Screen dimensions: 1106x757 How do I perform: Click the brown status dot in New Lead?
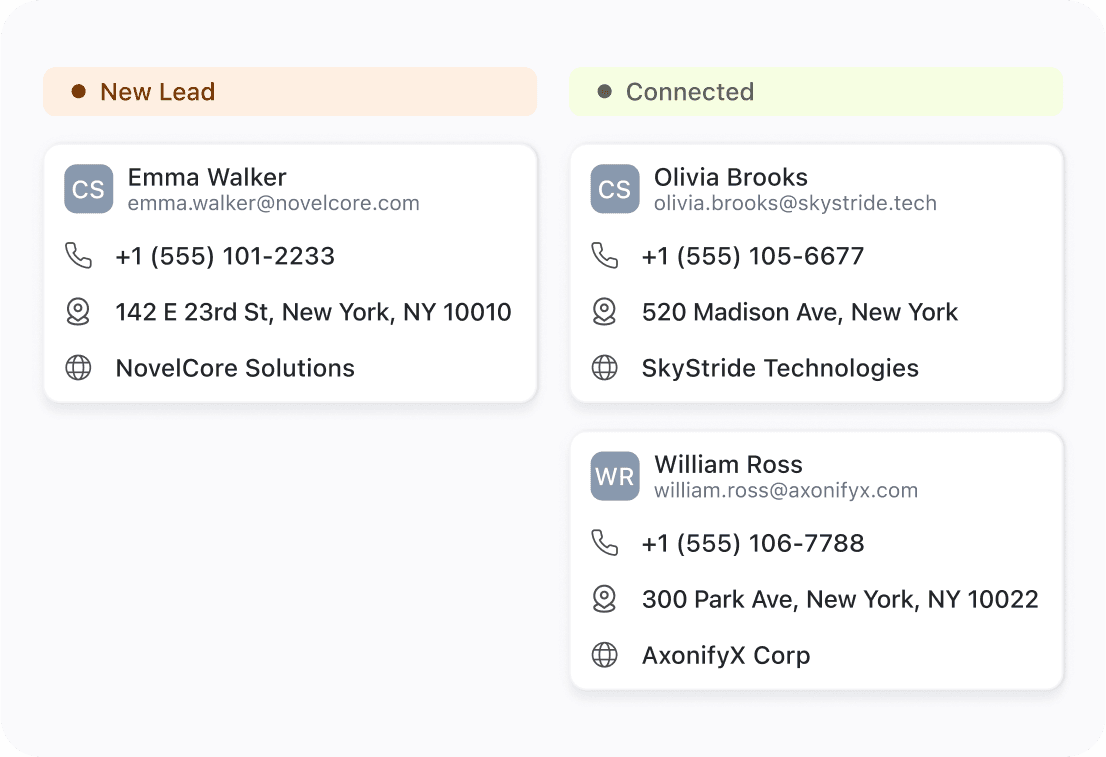point(79,91)
